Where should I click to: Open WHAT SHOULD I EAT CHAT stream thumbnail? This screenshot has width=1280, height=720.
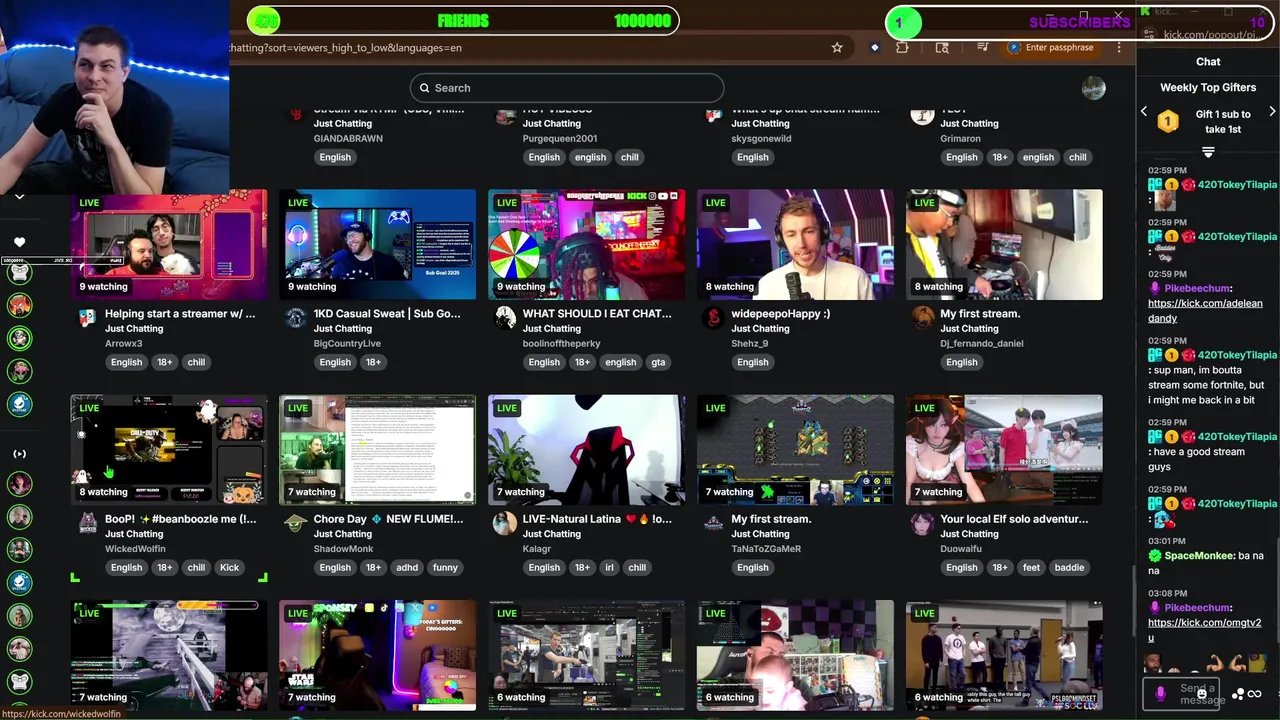click(586, 244)
